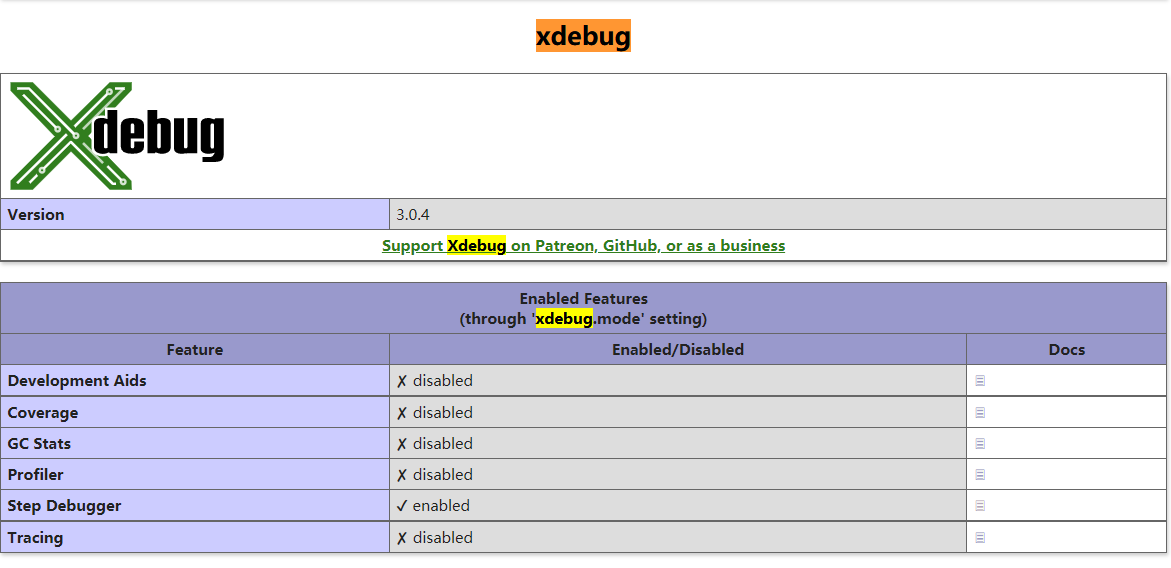The width and height of the screenshot is (1171, 568).
Task: Click the disabled status for Tracing
Action: coord(435,537)
